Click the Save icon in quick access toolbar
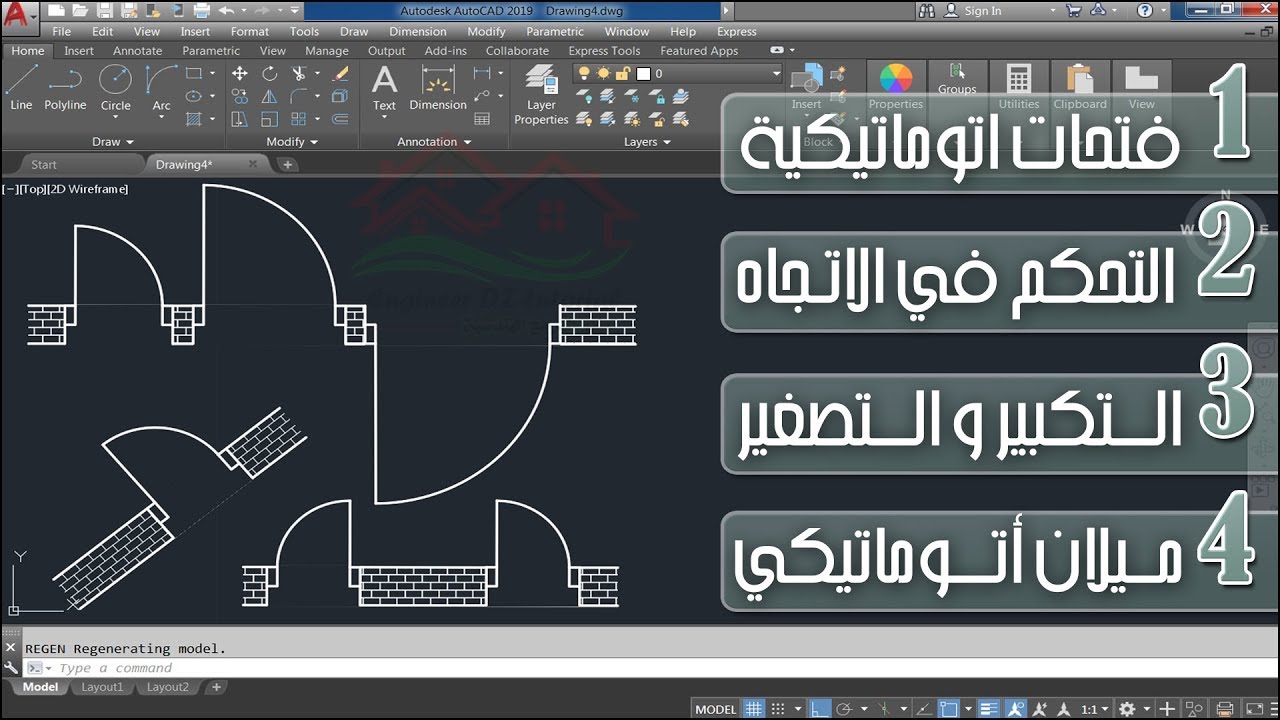This screenshot has width=1280, height=720. click(106, 11)
